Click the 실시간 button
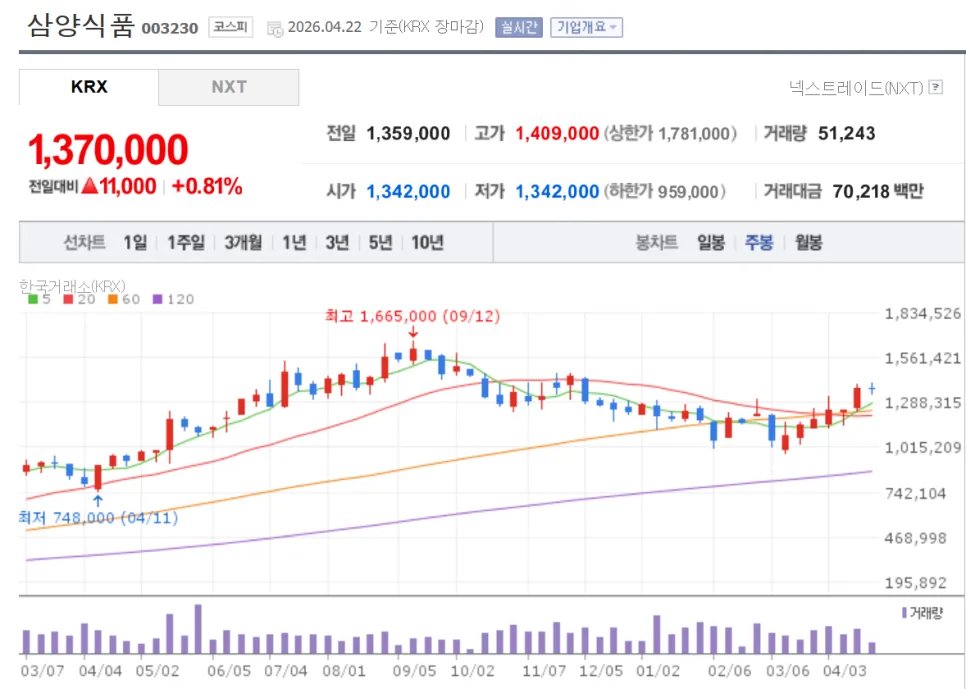The width and height of the screenshot is (966, 689). click(519, 27)
